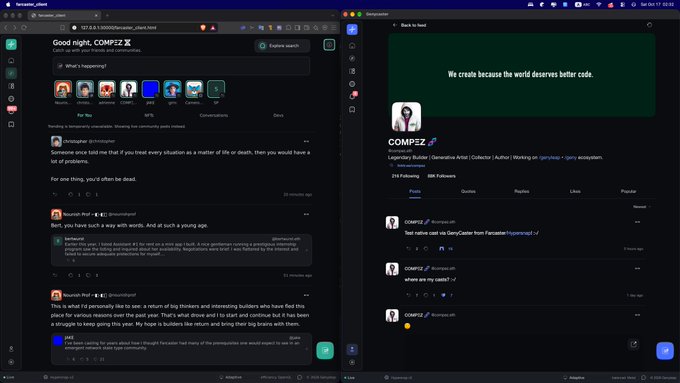The image size is (680, 383).
Task: Go Back to feed in Genycaster
Action: (409, 25)
